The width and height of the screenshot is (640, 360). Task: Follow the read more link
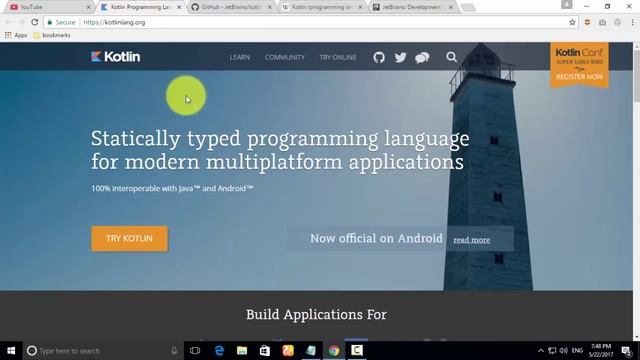[x=471, y=240]
